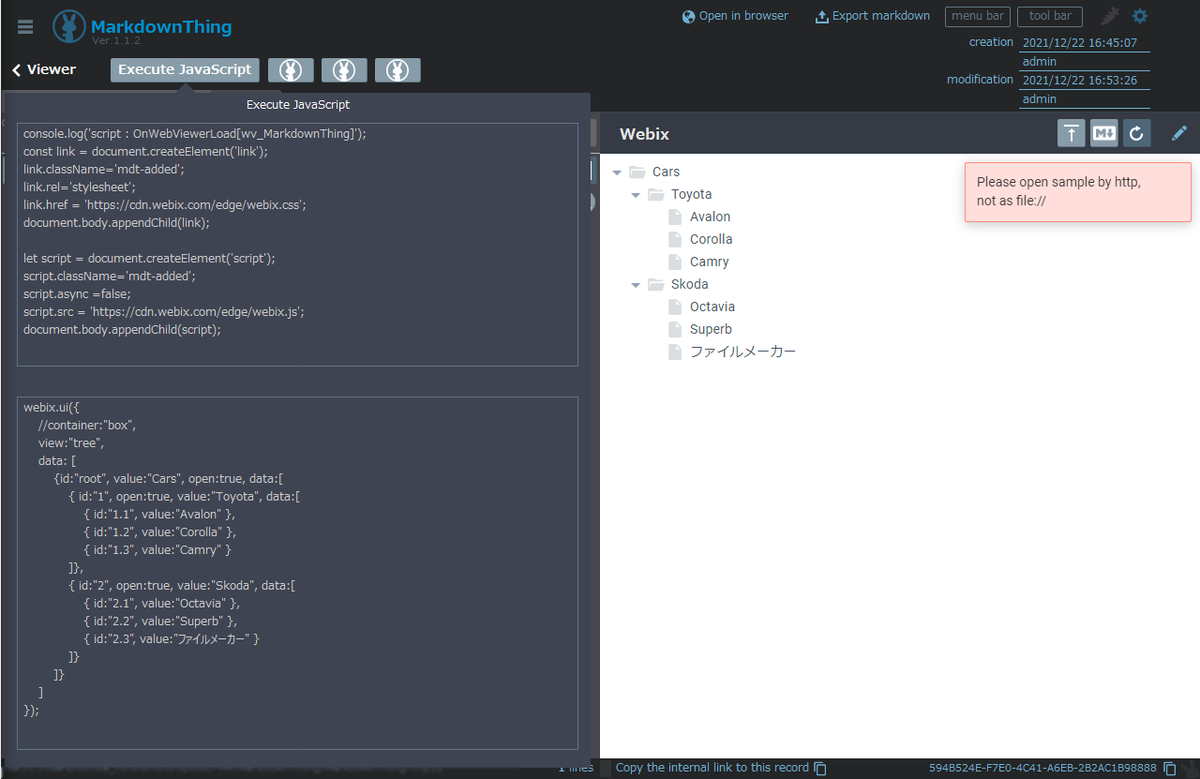Click Export markdown link
The height and width of the screenshot is (779, 1200).
coord(881,16)
